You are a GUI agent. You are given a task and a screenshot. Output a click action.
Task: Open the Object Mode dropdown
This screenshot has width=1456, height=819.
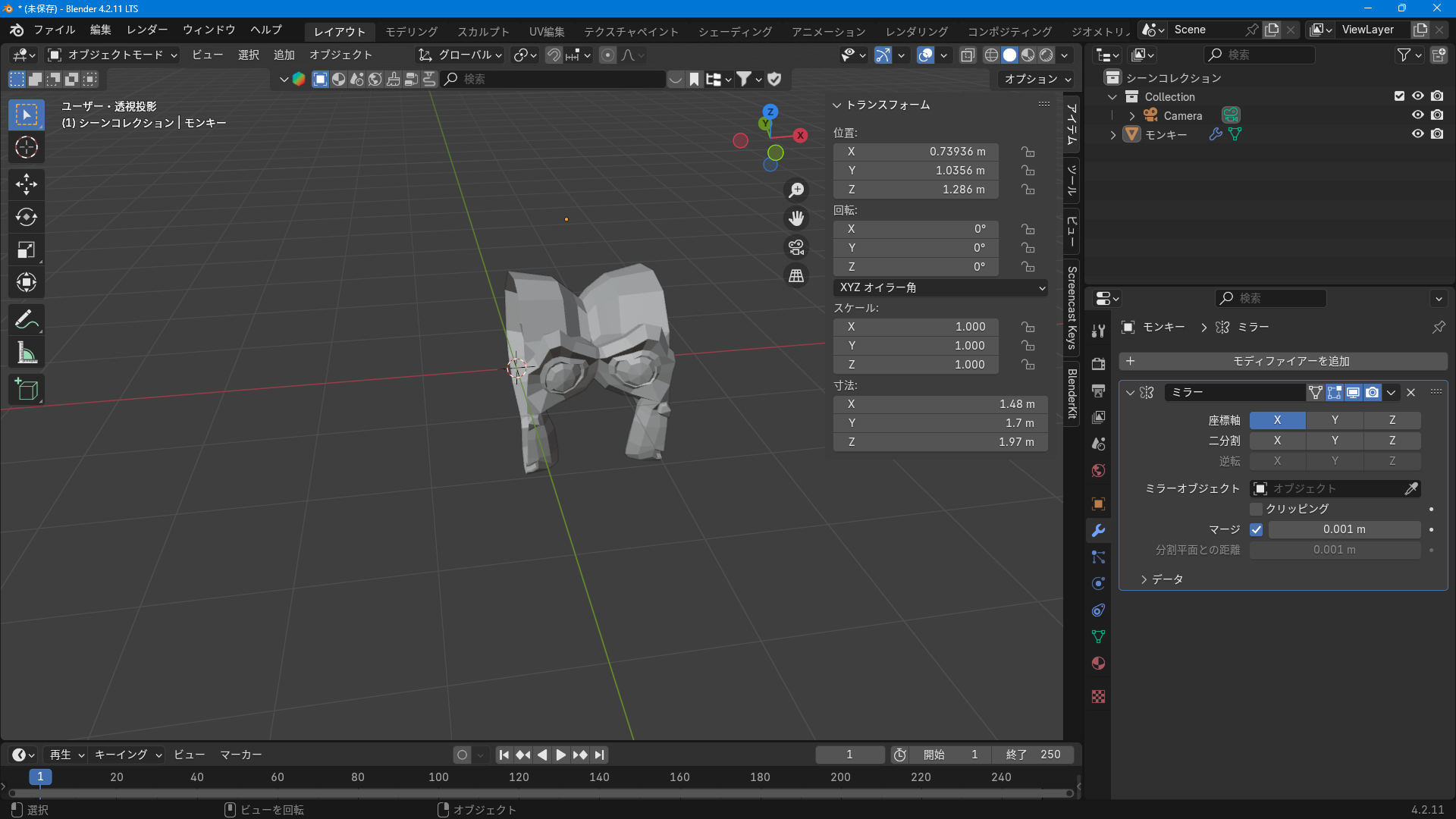pyautogui.click(x=113, y=55)
